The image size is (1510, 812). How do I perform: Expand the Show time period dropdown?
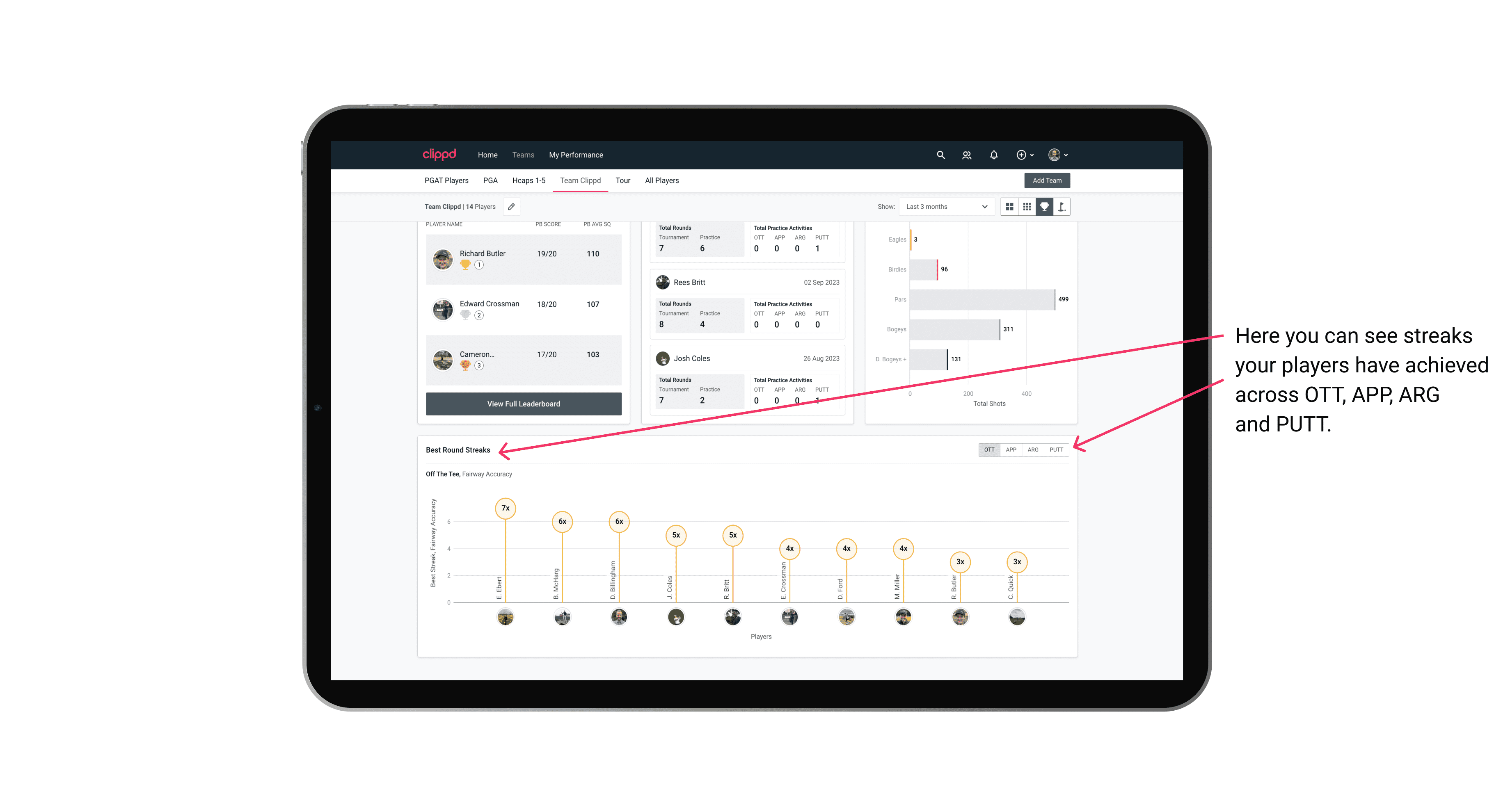coord(945,207)
